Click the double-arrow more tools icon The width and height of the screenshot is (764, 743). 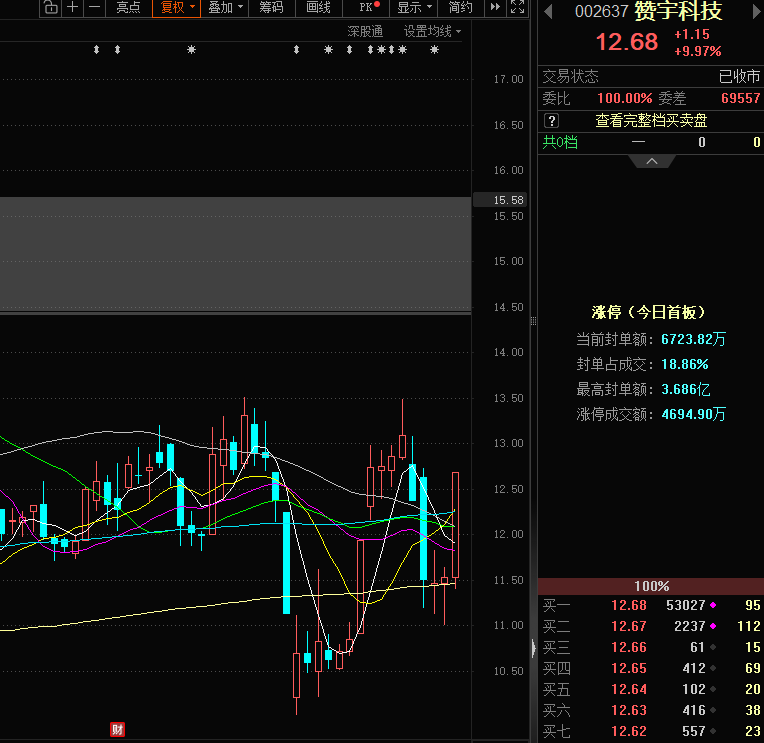tap(495, 7)
